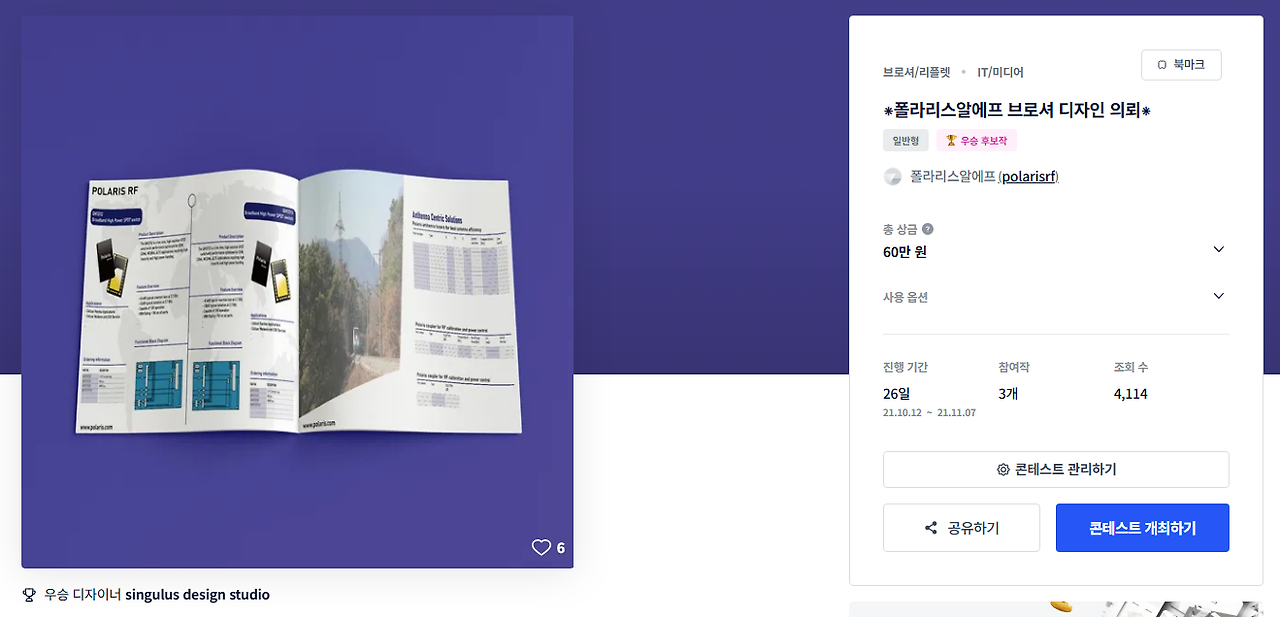Click designer name singulus design studio
This screenshot has width=1280, height=617.
point(197,595)
